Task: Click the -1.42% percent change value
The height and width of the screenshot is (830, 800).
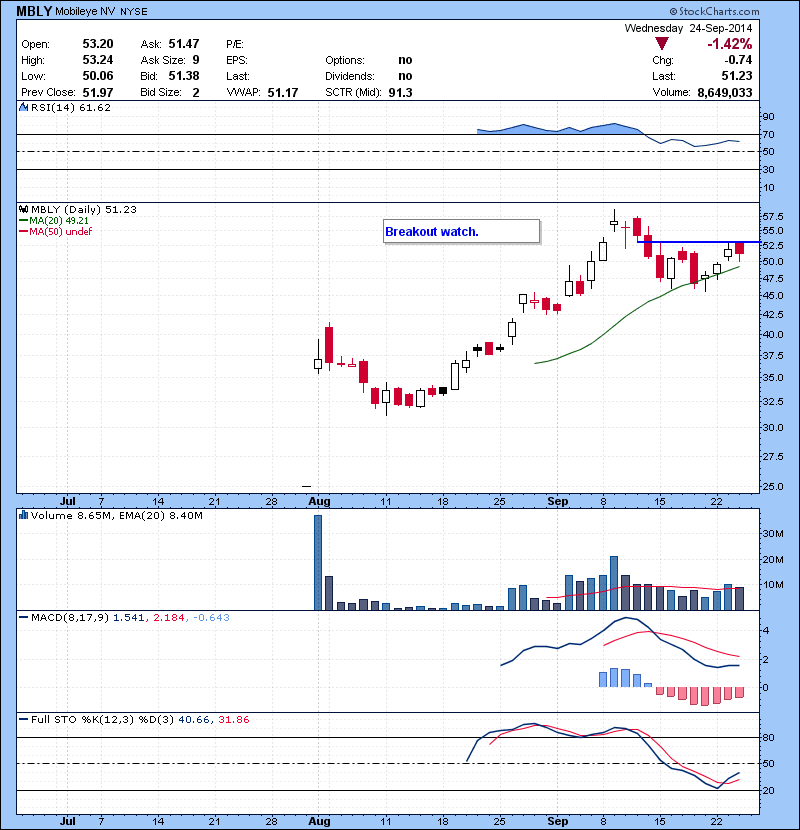Action: tap(730, 44)
